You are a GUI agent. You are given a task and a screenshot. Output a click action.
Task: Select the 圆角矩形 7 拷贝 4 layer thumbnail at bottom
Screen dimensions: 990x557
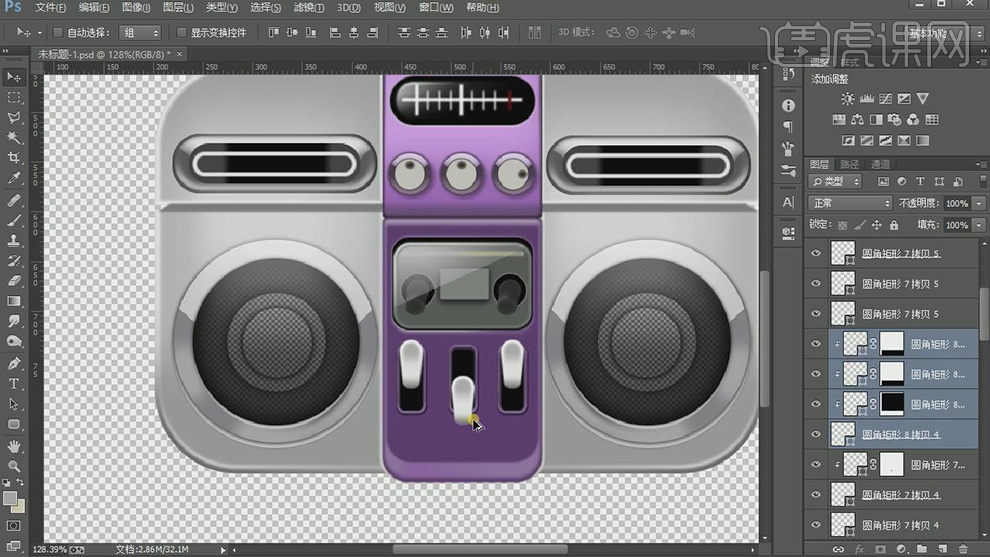click(843, 524)
